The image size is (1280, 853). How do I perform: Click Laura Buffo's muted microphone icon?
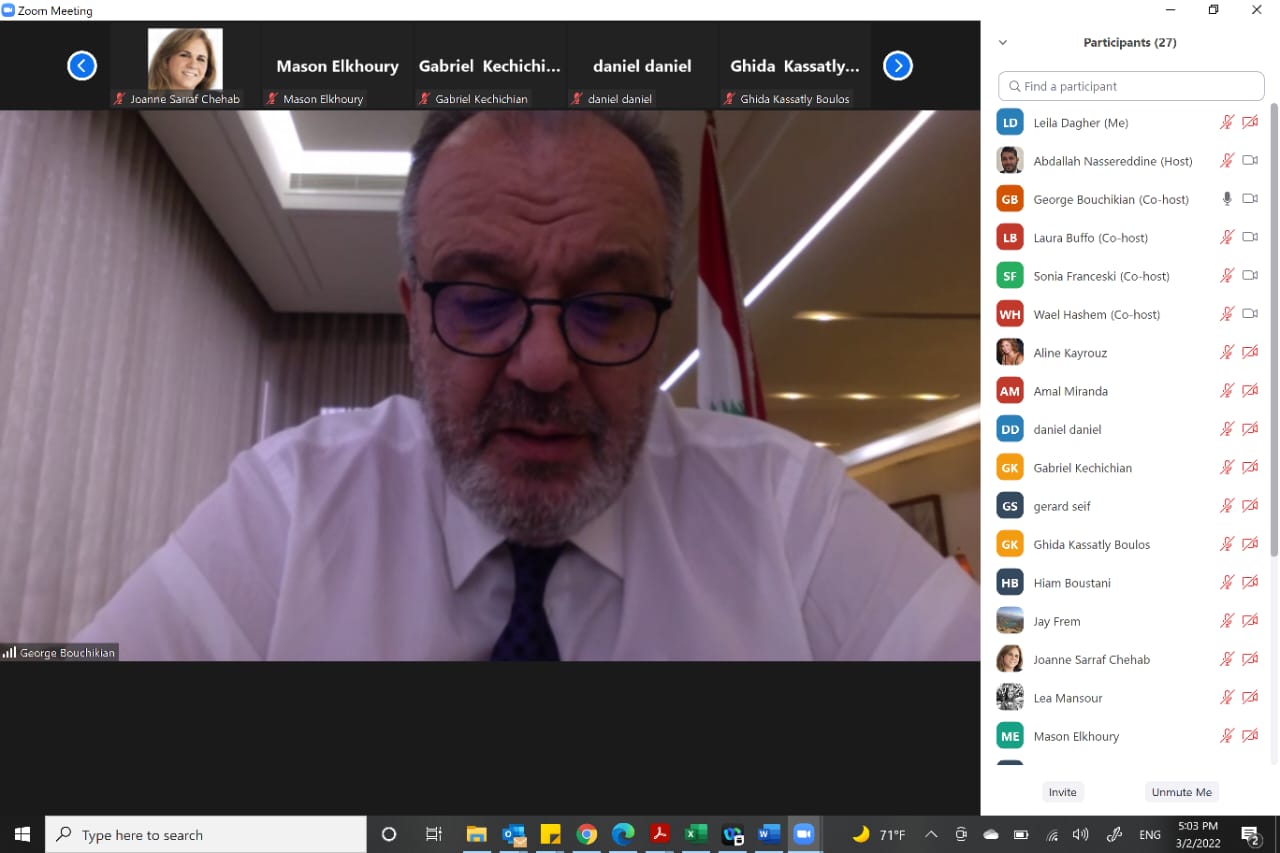[1227, 237]
